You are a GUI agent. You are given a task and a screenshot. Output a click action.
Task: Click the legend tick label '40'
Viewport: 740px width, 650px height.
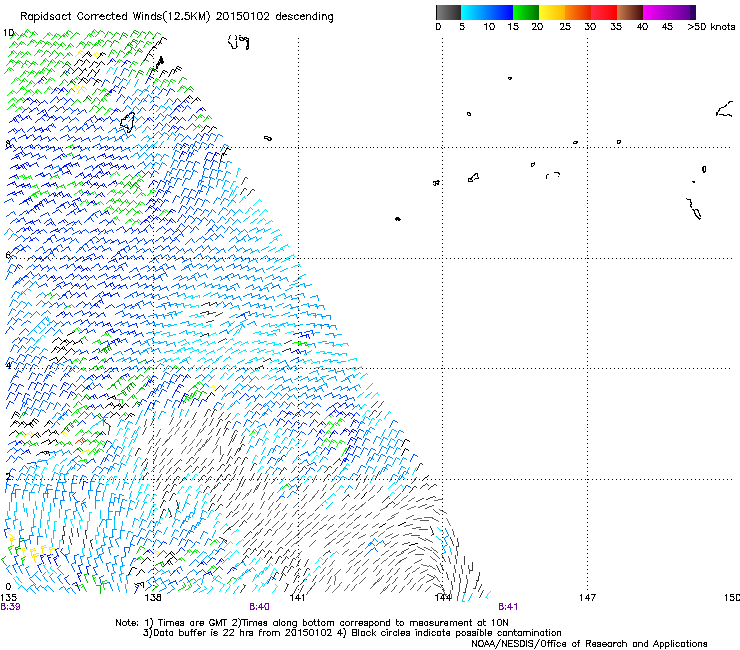[642, 27]
